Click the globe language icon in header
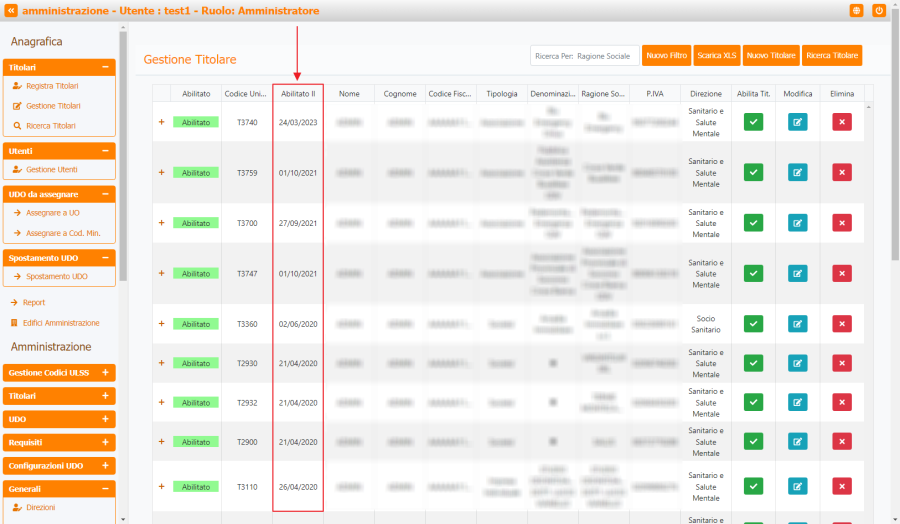The width and height of the screenshot is (900, 524). click(x=856, y=11)
